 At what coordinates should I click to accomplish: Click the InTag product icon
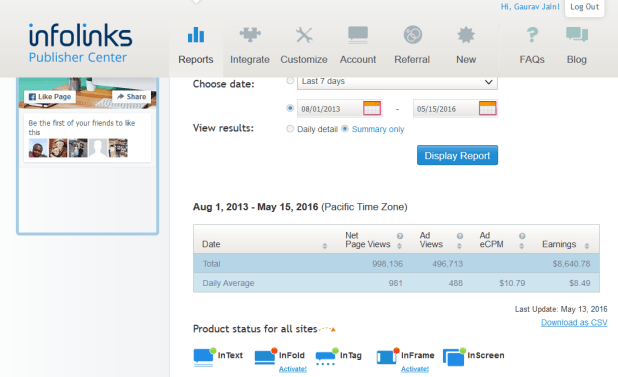327,356
